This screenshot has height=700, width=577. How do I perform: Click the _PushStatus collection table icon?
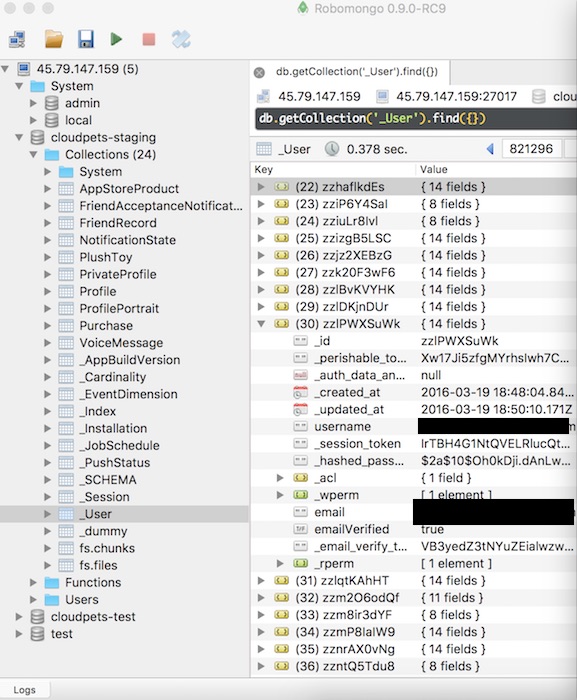(66, 462)
